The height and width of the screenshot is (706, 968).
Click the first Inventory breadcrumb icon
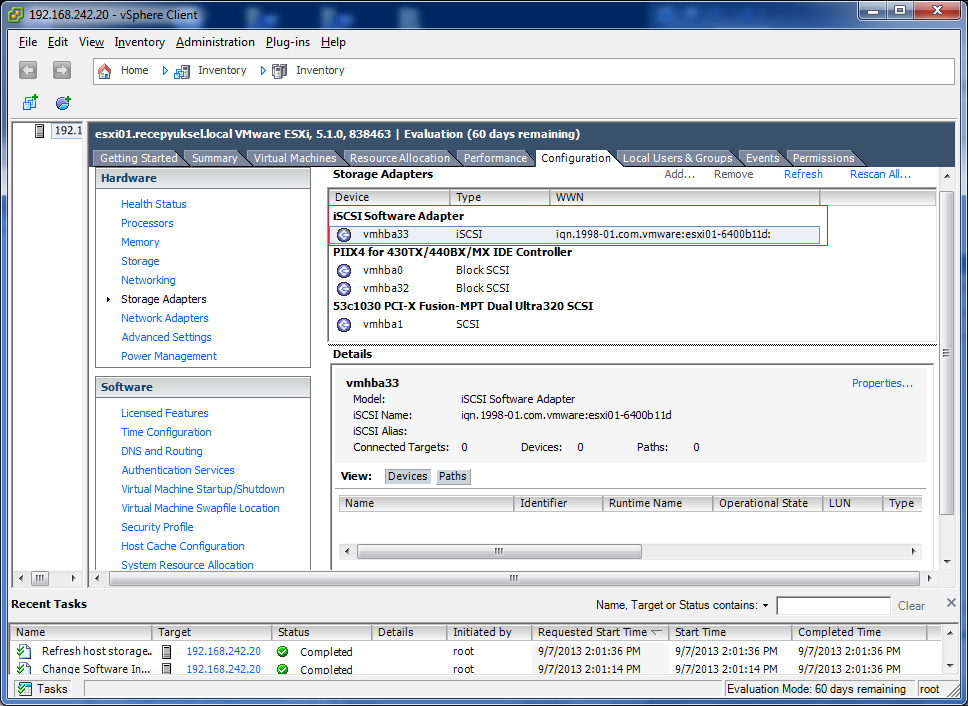click(182, 71)
